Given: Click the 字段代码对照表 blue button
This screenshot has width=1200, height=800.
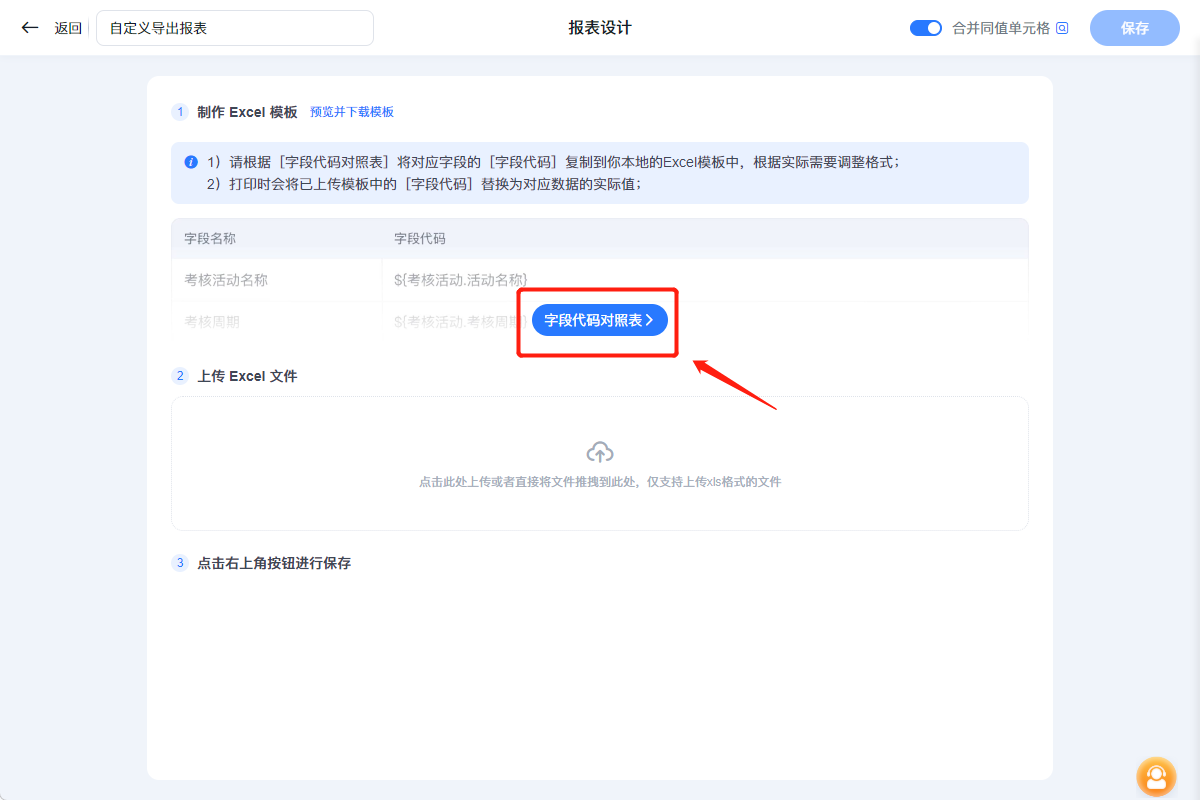Looking at the screenshot, I should (x=597, y=320).
